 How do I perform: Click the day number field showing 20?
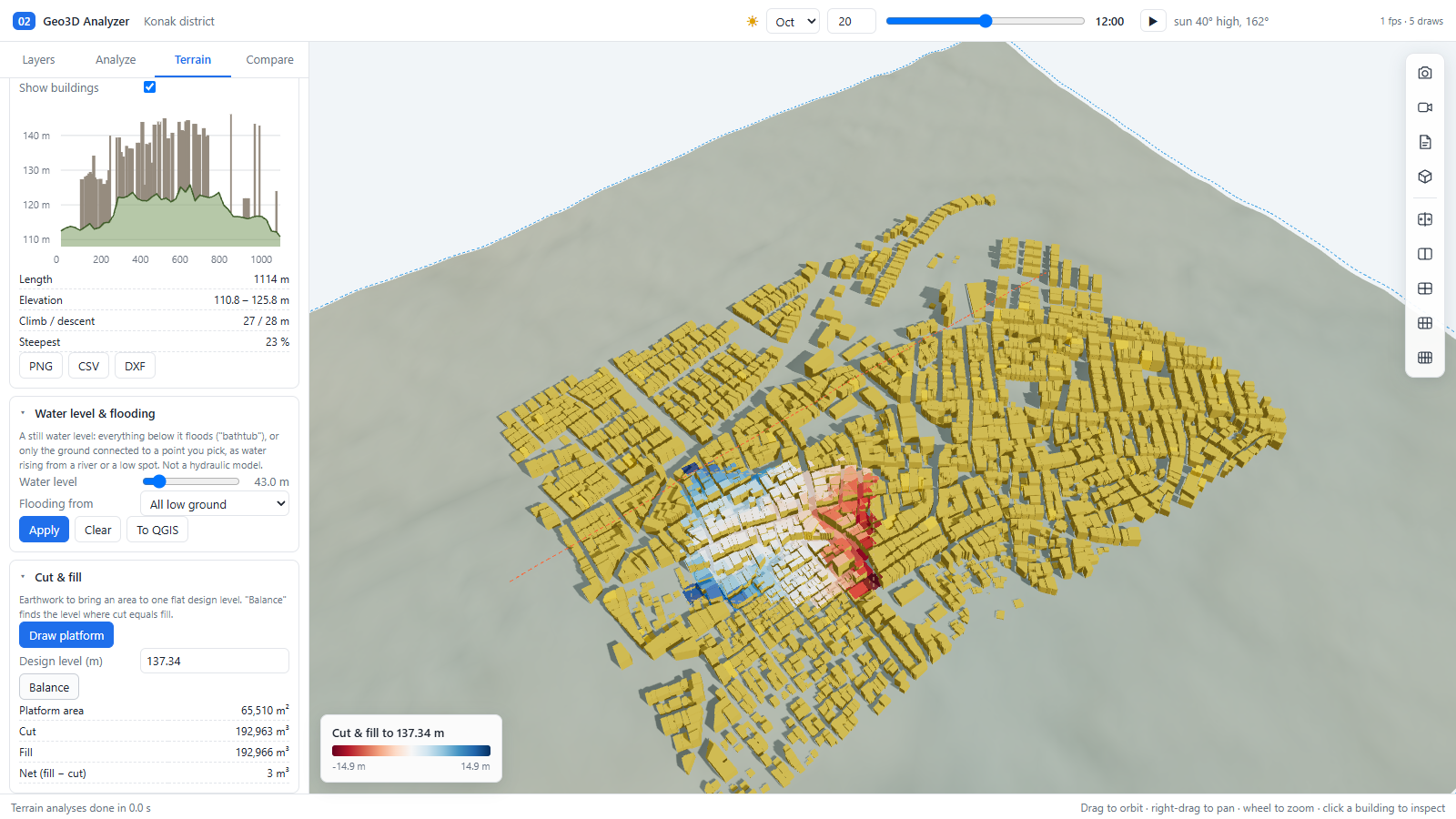[851, 21]
